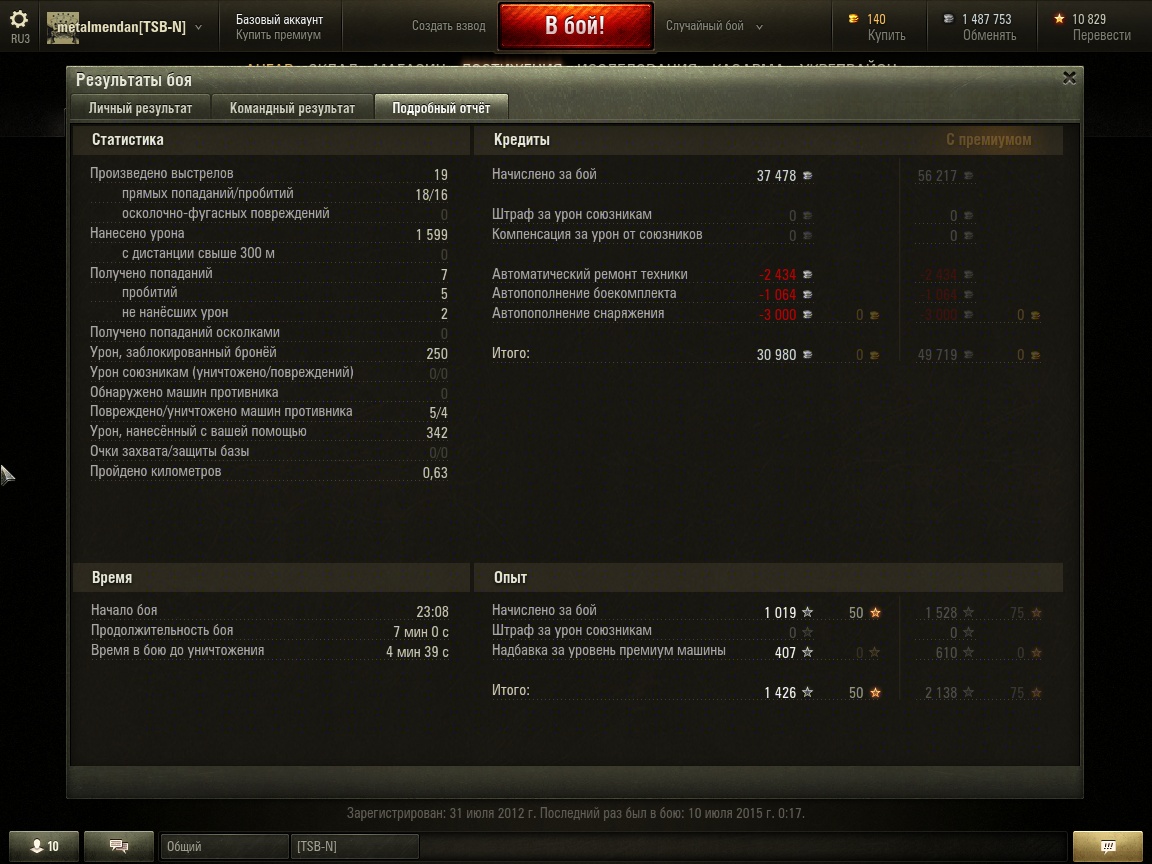
Task: Open notifications icon at bottom right
Action: [1108, 846]
